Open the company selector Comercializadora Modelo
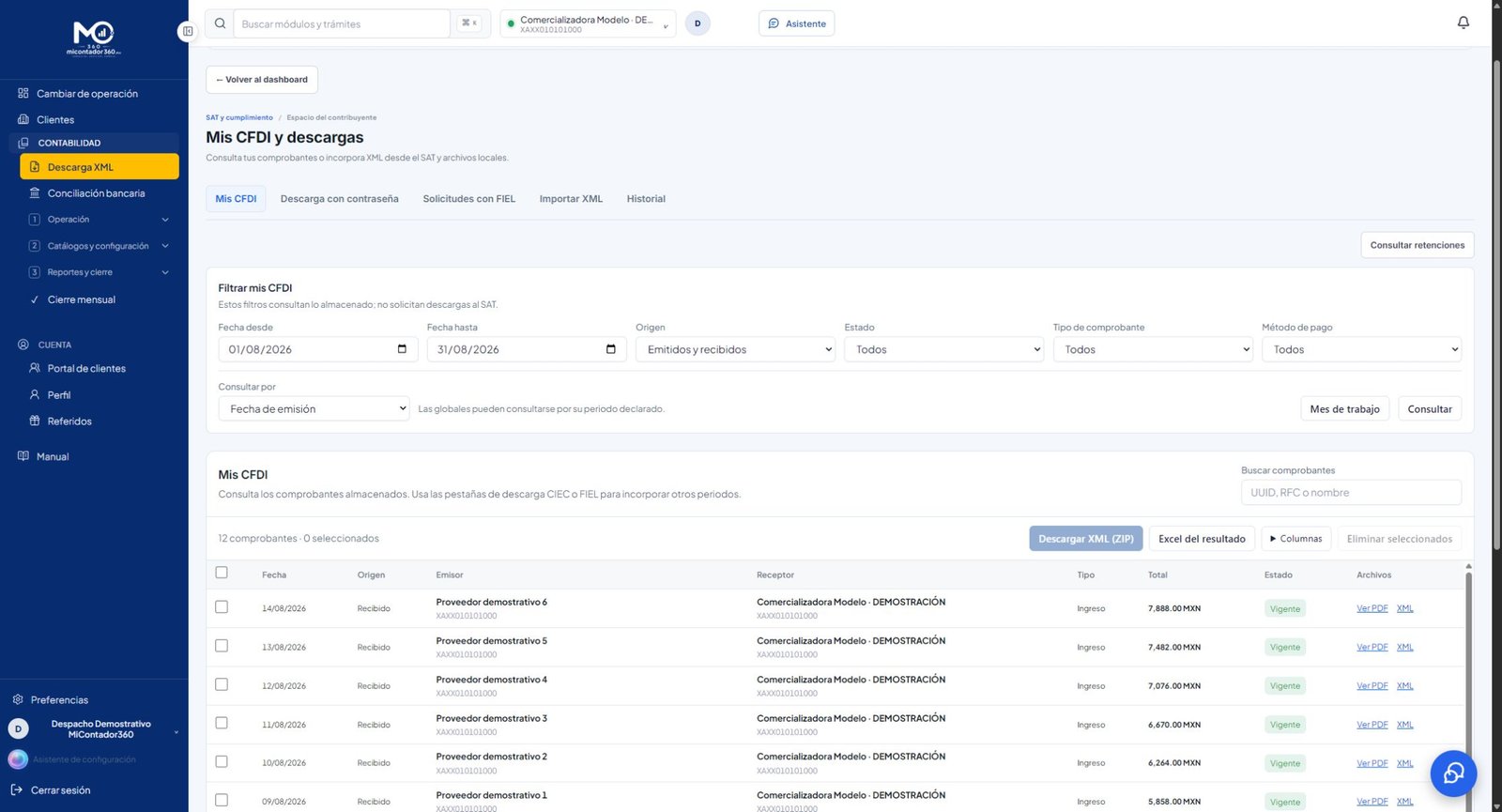The width and height of the screenshot is (1502, 812). (588, 23)
